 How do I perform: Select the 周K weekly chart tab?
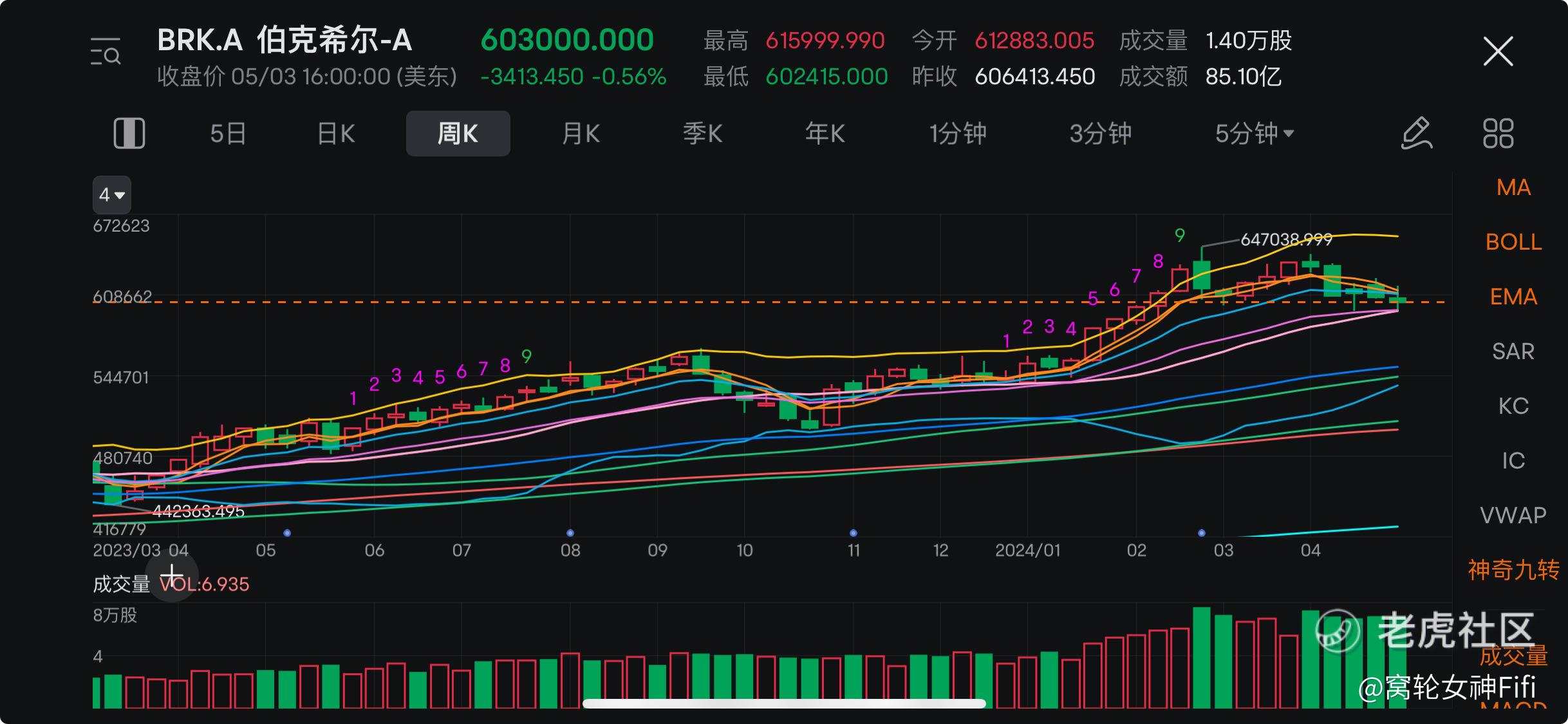click(458, 134)
